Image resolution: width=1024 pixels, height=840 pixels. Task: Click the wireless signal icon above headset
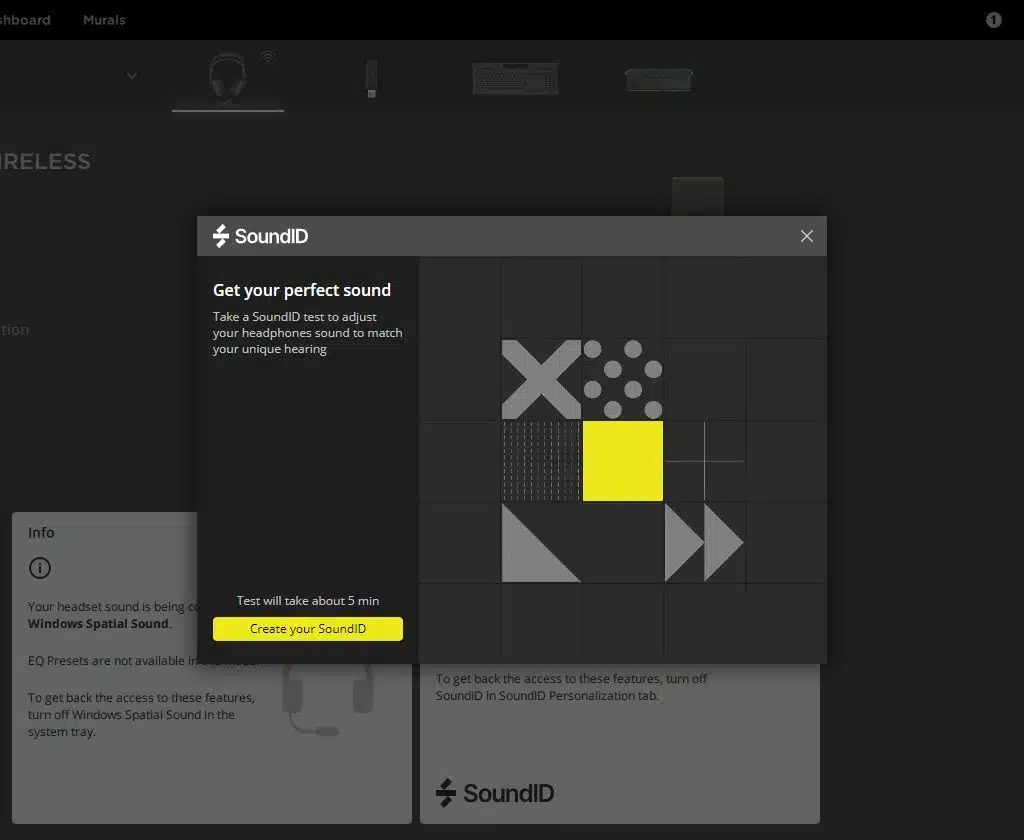[x=268, y=57]
